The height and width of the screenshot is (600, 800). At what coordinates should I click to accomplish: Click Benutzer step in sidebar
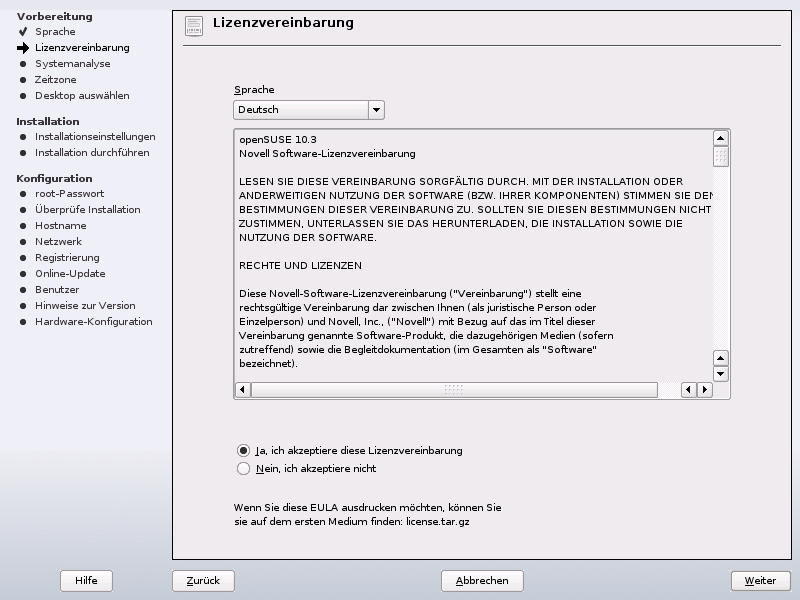(x=57, y=290)
